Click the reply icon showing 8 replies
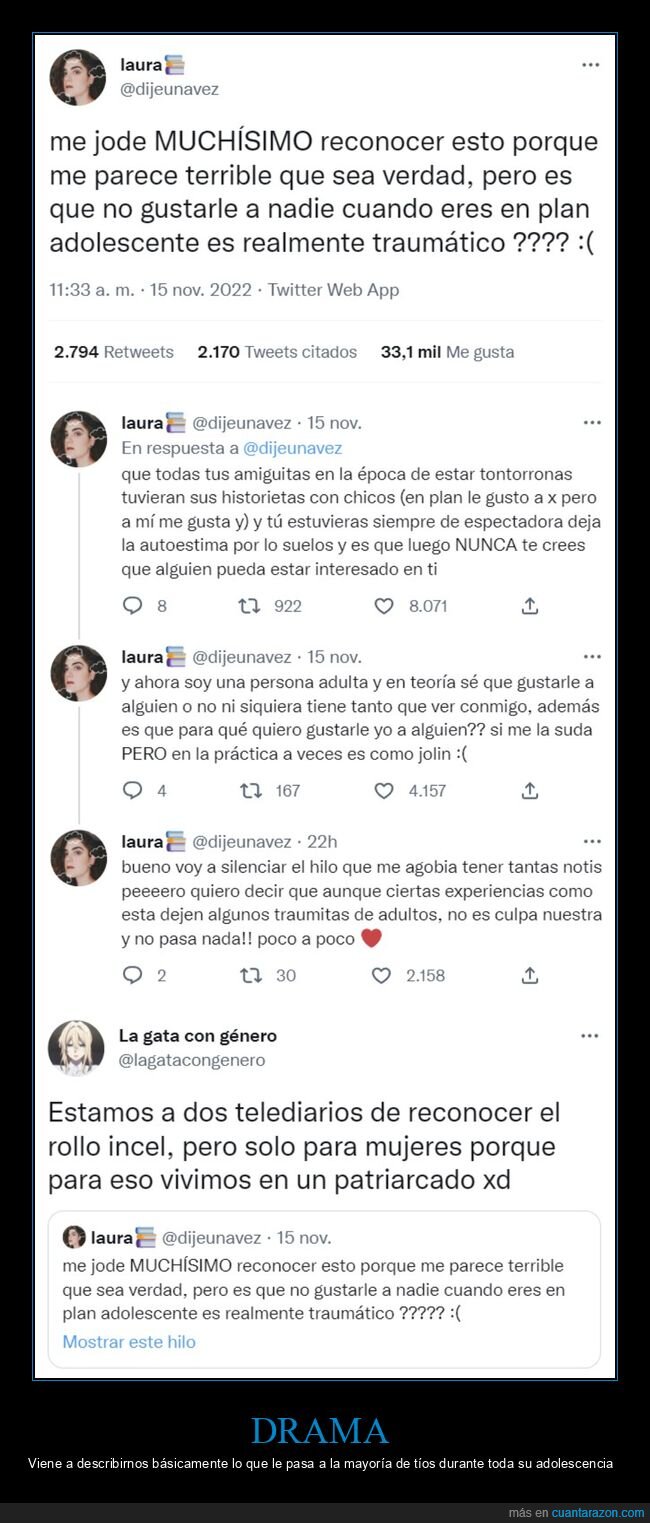 (x=131, y=605)
